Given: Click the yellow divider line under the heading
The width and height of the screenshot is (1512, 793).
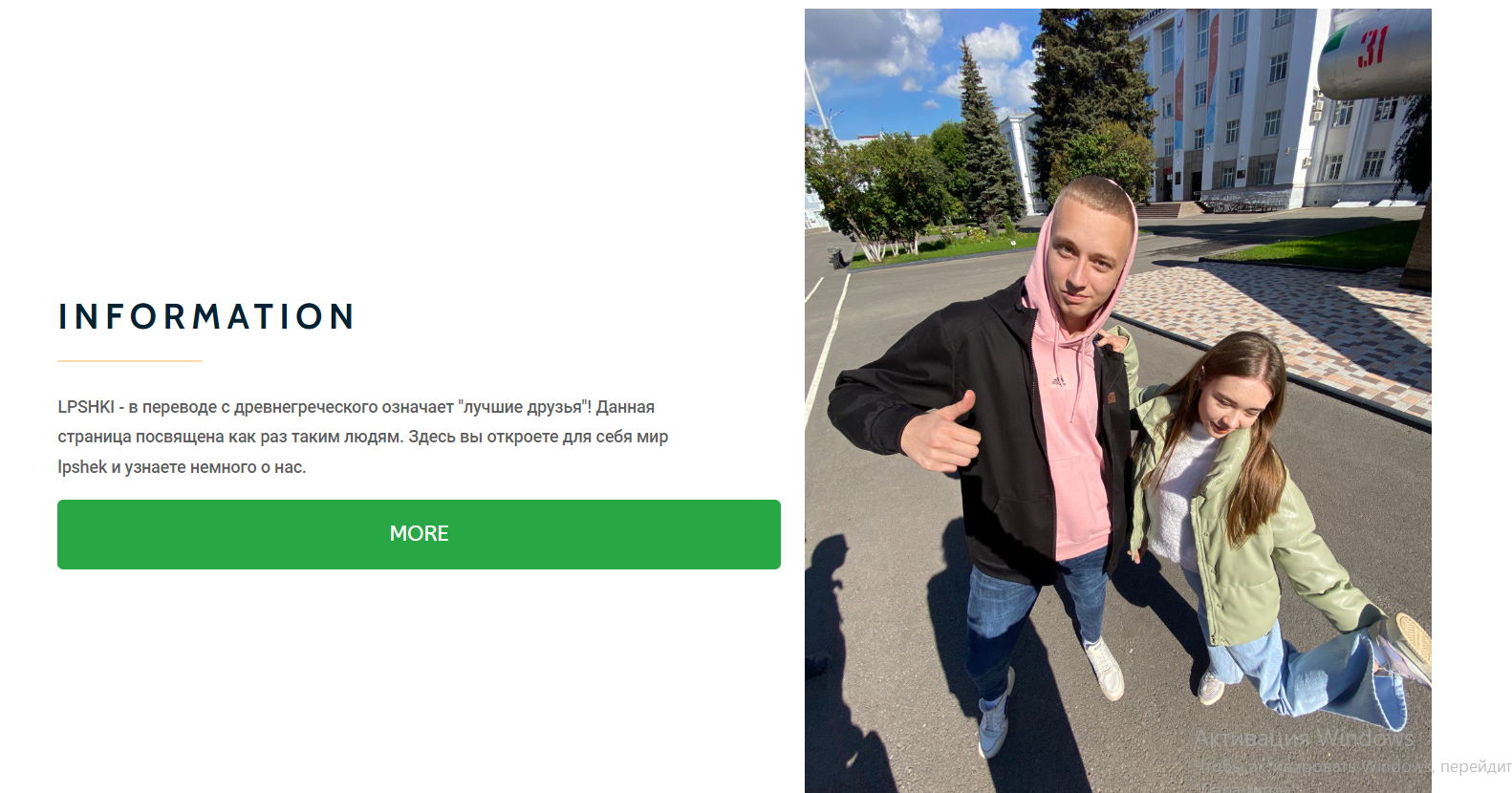Looking at the screenshot, I should click(130, 361).
